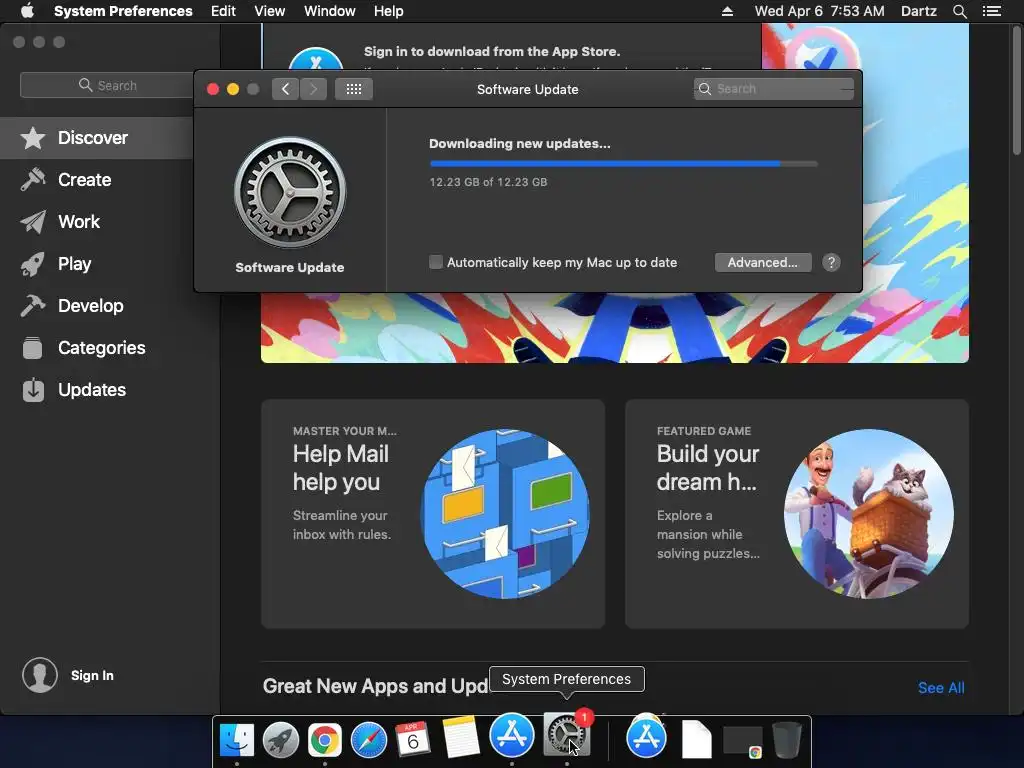Open the Software Update help question mark
The height and width of the screenshot is (768, 1024).
(831, 263)
